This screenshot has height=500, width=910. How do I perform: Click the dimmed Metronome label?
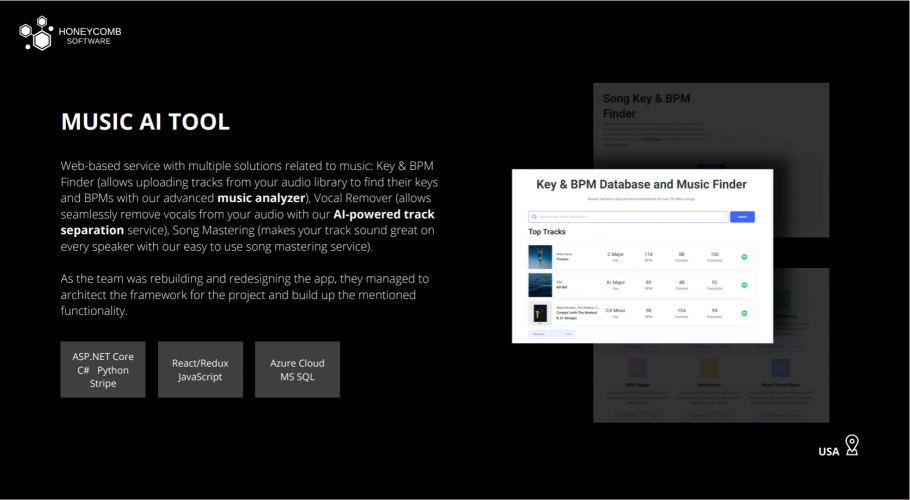[709, 385]
